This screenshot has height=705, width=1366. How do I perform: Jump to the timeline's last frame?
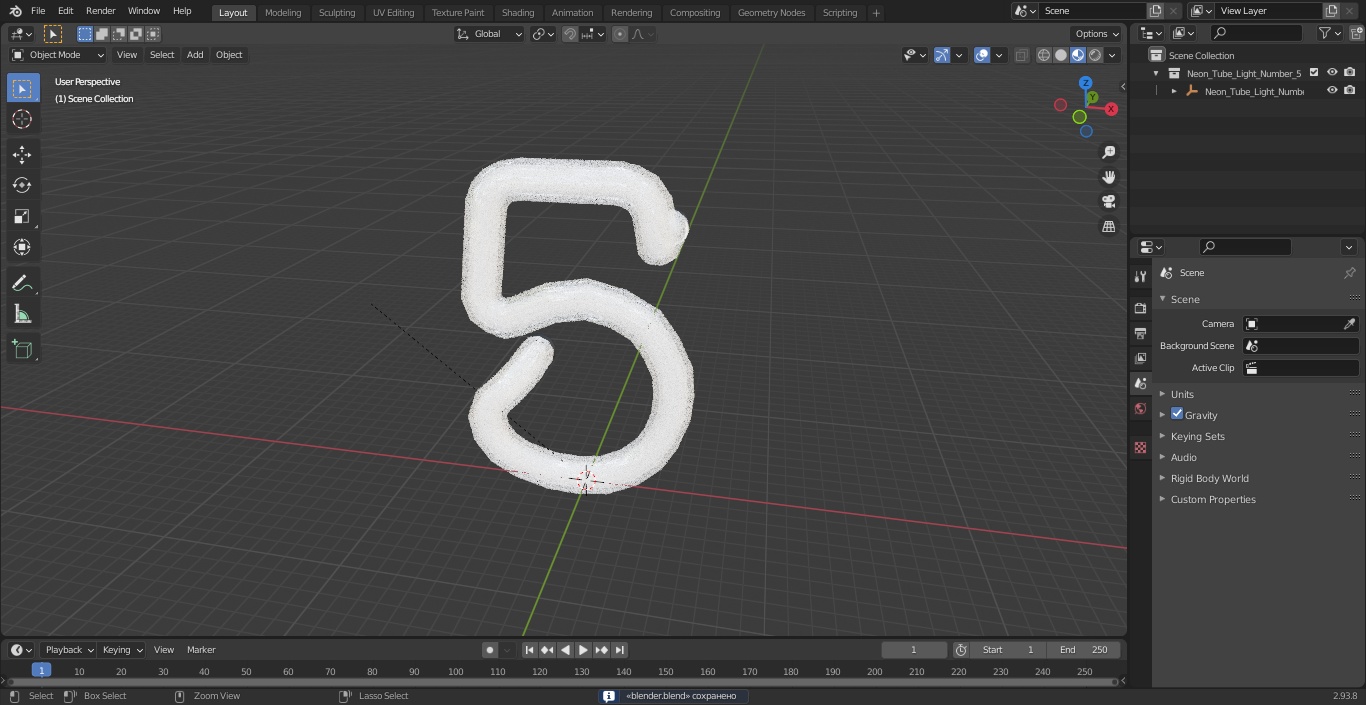[620, 650]
